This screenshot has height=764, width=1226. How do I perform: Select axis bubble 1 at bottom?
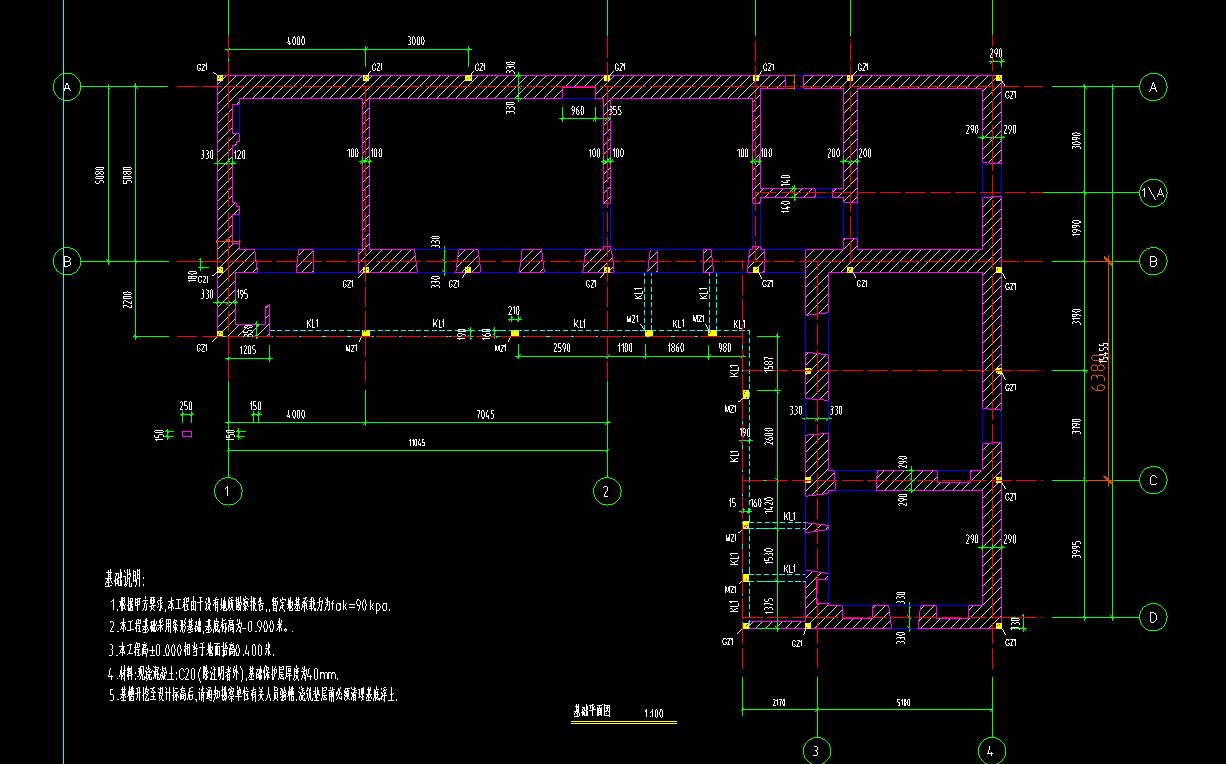click(x=228, y=491)
